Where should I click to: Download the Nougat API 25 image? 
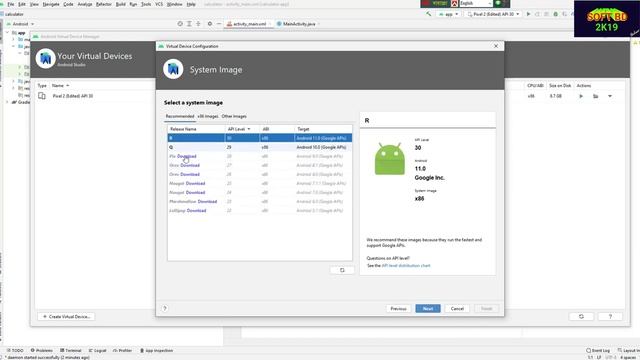[196, 183]
